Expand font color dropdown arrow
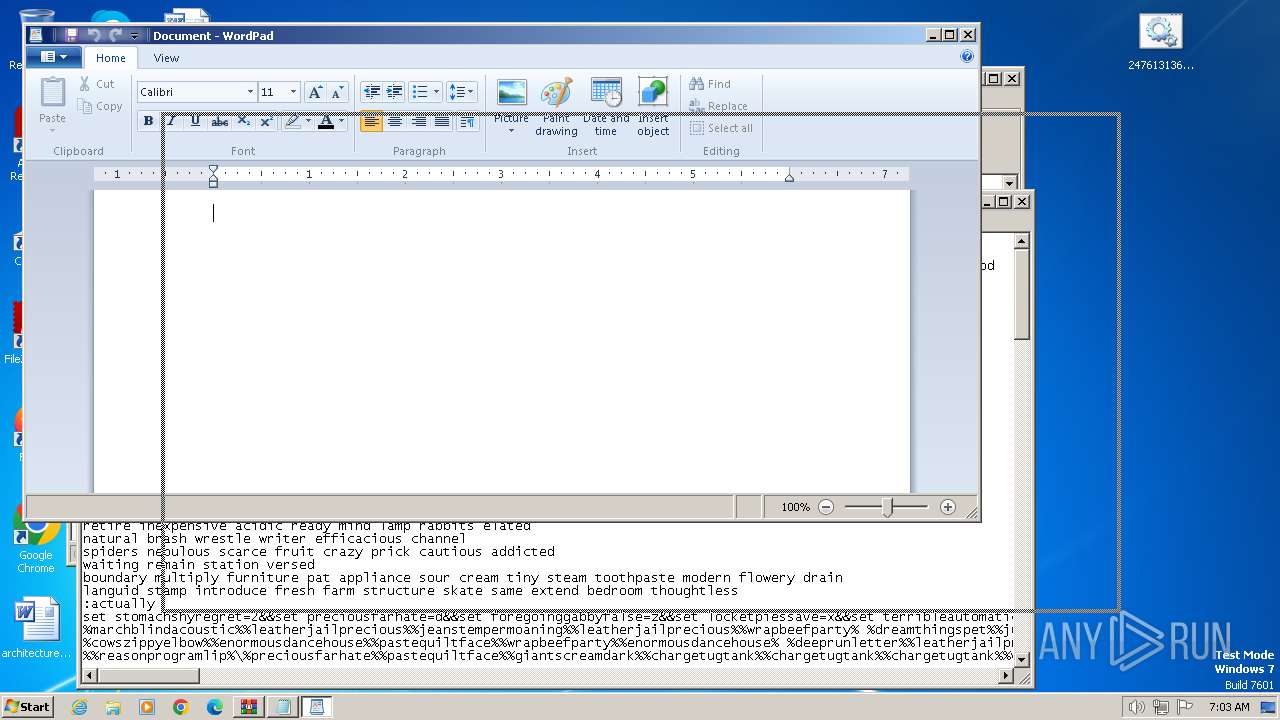 (x=341, y=121)
